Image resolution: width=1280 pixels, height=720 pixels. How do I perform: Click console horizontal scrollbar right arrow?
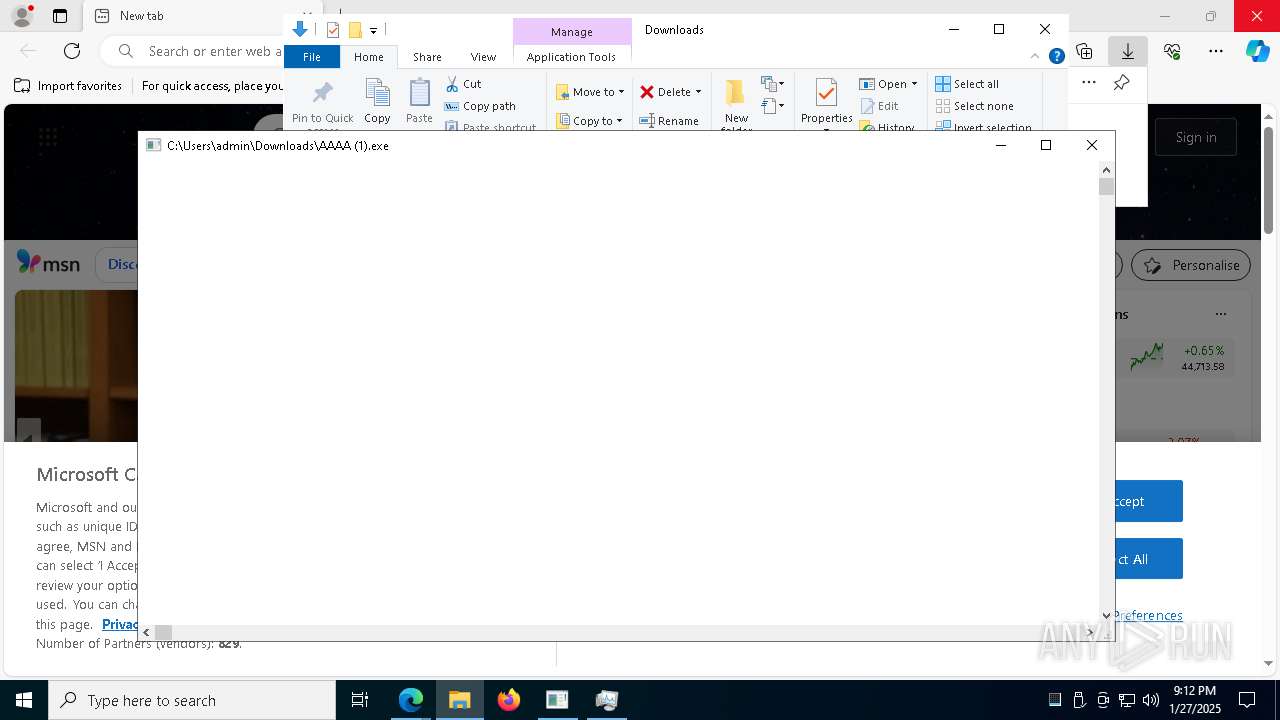pos(1090,632)
